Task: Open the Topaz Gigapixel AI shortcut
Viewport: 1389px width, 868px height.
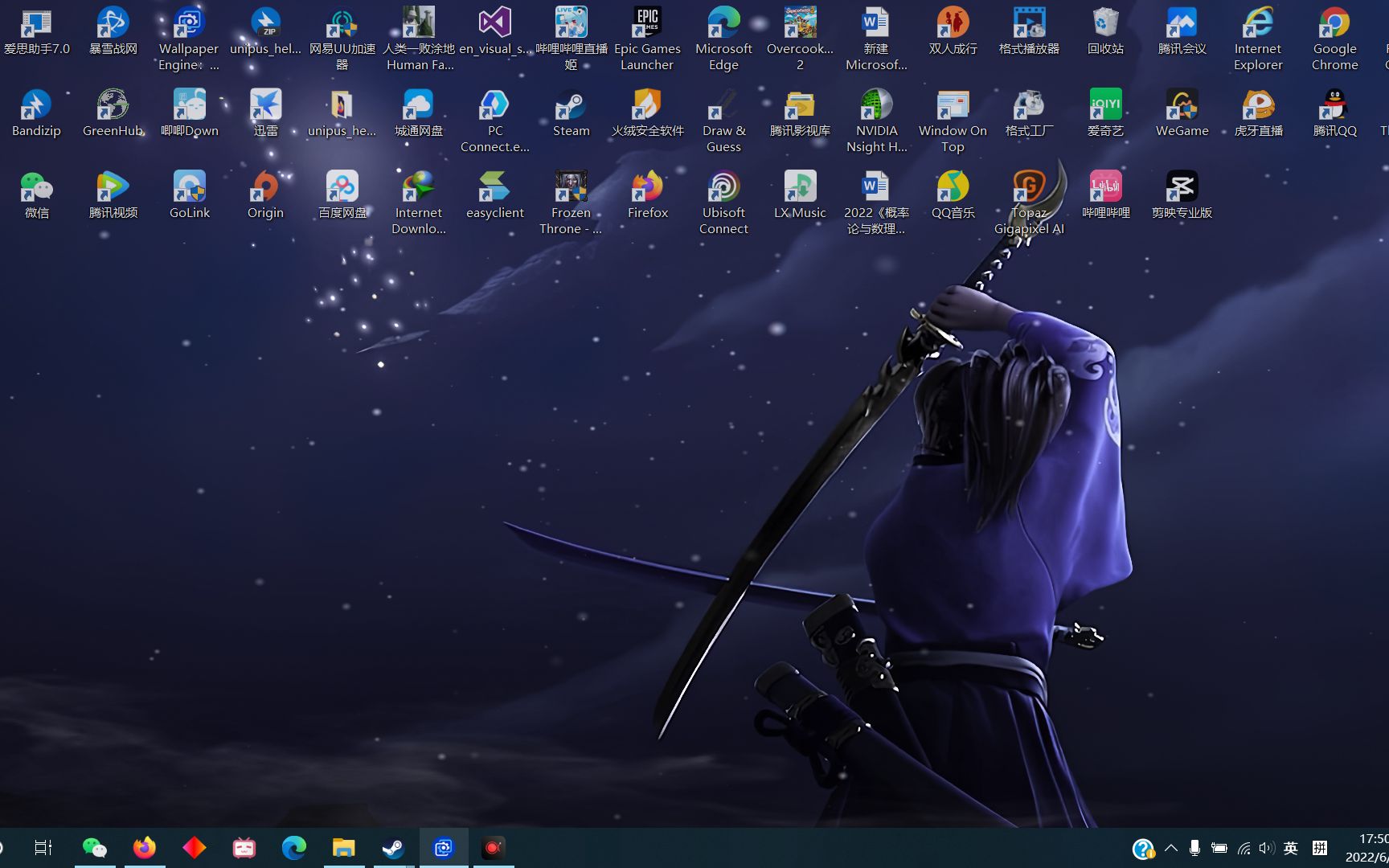Action: coord(1029,204)
